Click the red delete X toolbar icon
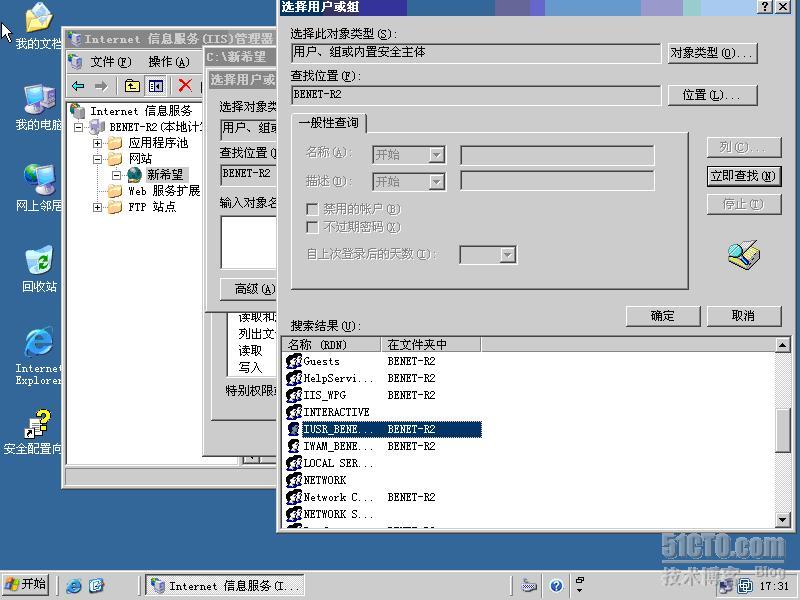The width and height of the screenshot is (800, 600). point(185,86)
